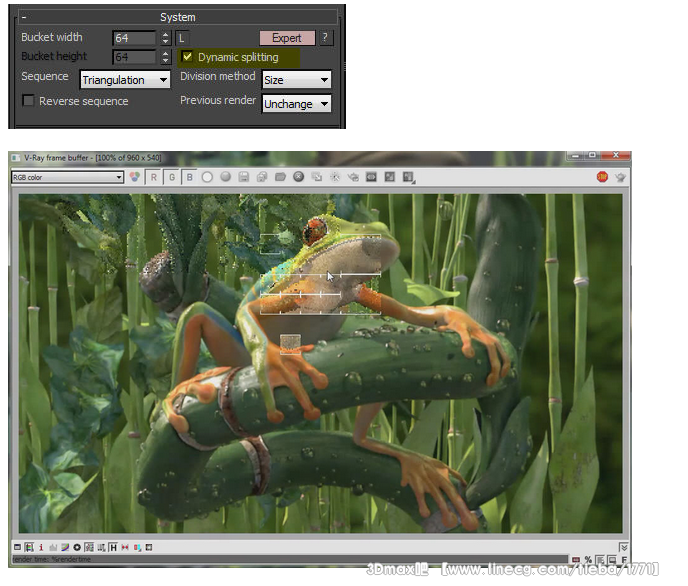
Task: Click the red Stop rendering icon
Action: [x=602, y=177]
